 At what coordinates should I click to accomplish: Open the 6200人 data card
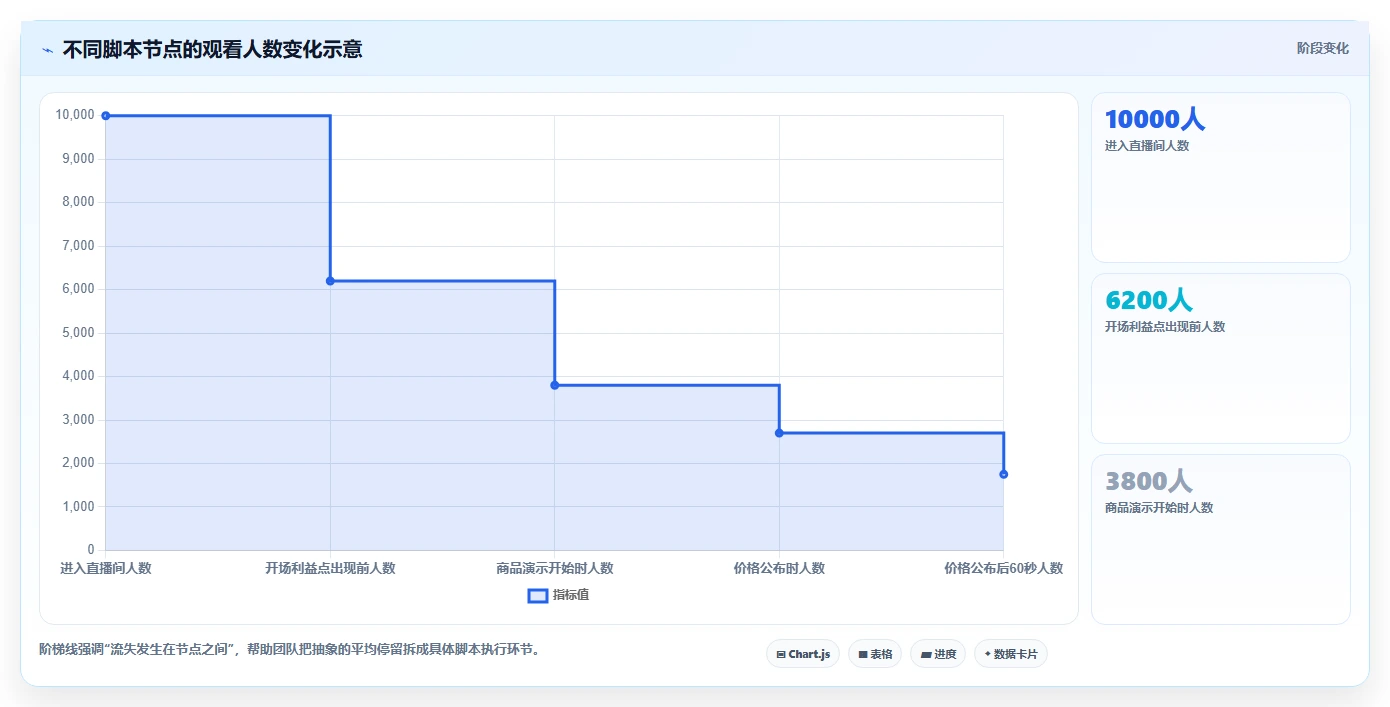(1220, 358)
